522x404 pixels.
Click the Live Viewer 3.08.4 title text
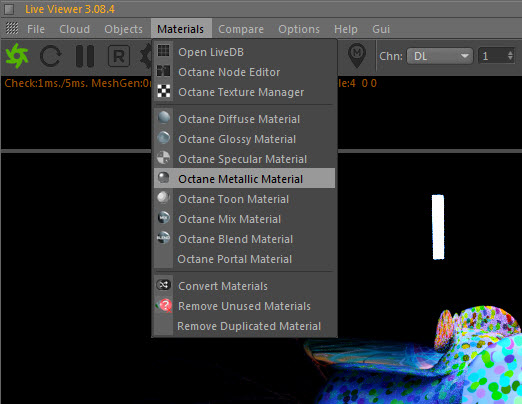point(70,9)
